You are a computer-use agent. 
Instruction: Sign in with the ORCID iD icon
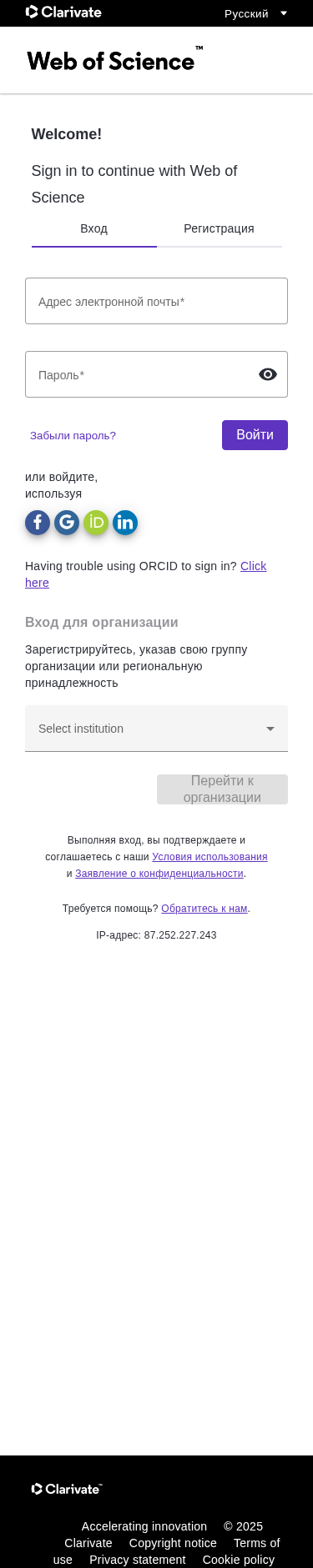(96, 523)
